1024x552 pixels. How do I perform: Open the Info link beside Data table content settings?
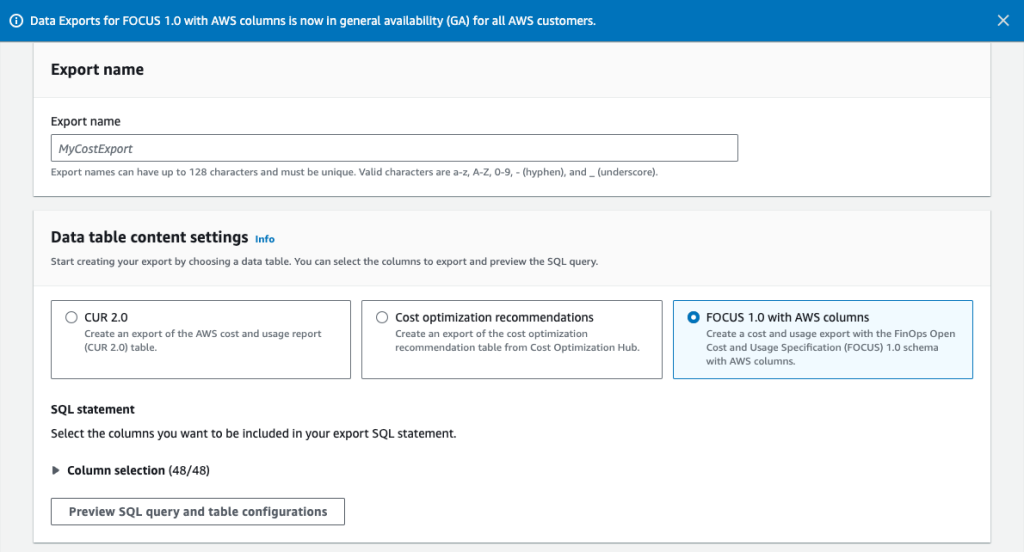click(264, 239)
